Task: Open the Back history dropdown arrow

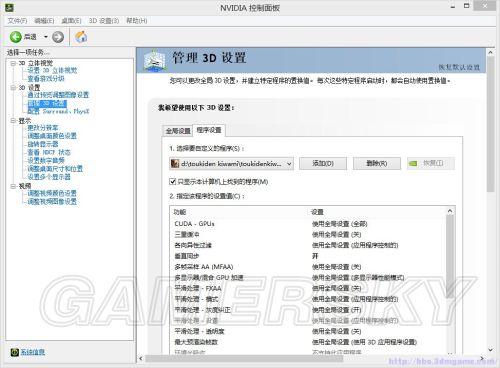Action: pyautogui.click(x=46, y=37)
